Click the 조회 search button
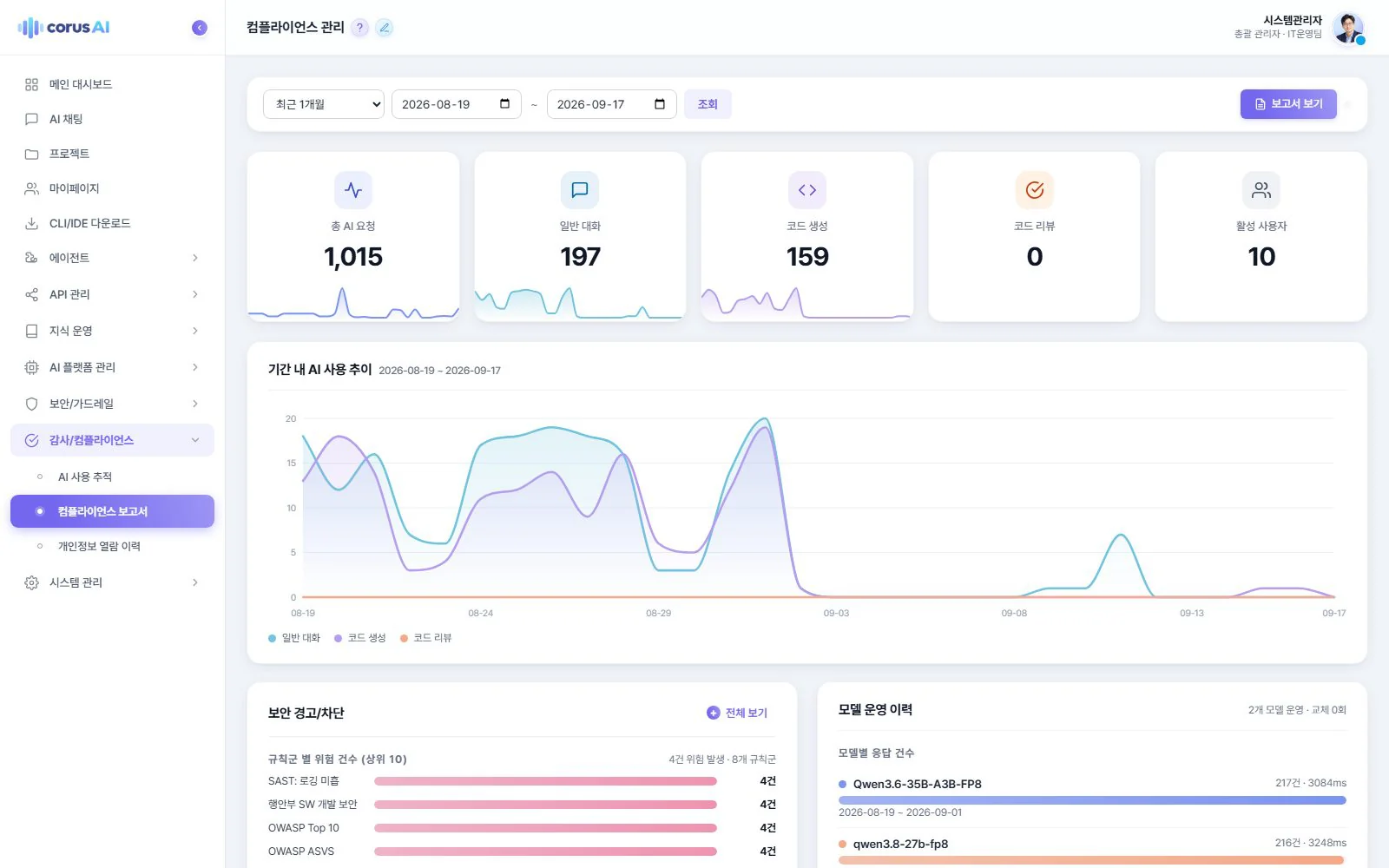1389x868 pixels. 708,104
